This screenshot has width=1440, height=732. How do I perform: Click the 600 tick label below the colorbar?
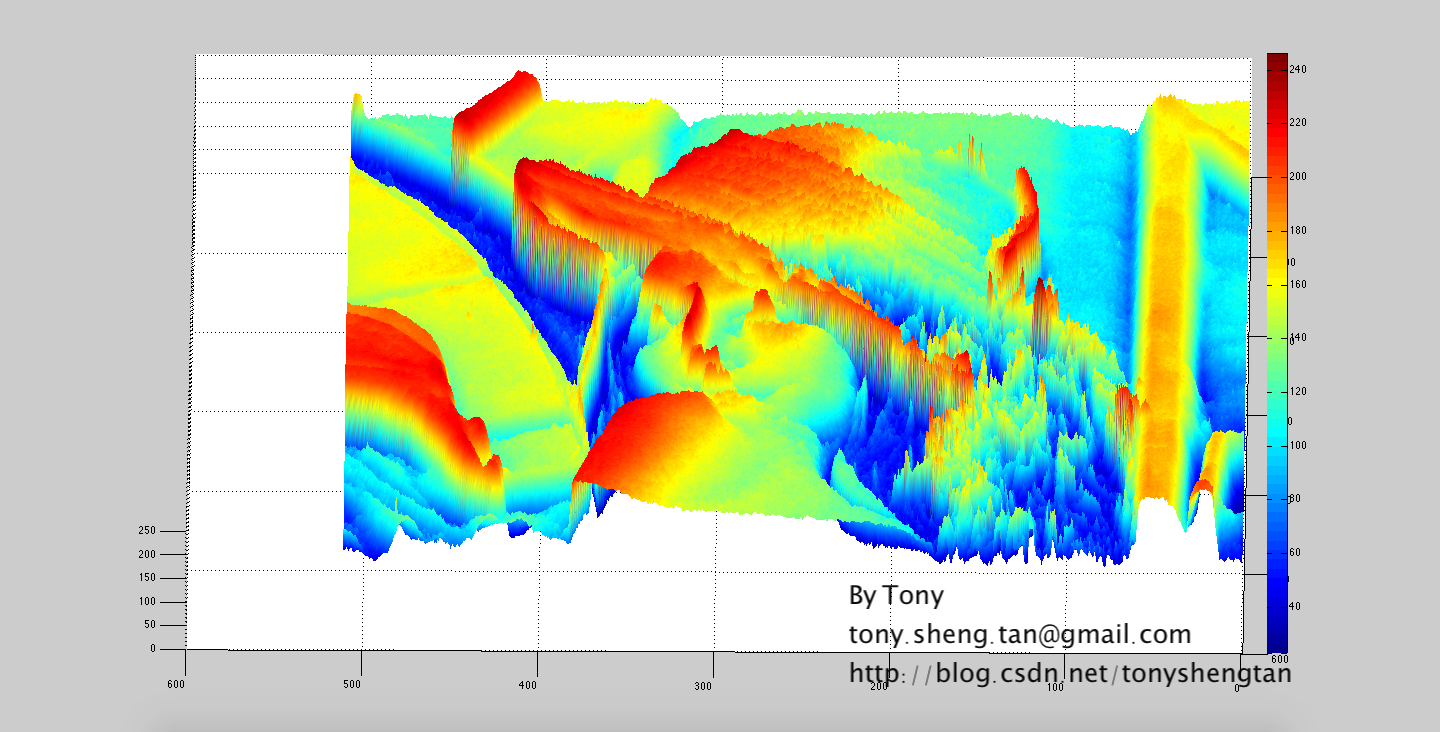1278,660
